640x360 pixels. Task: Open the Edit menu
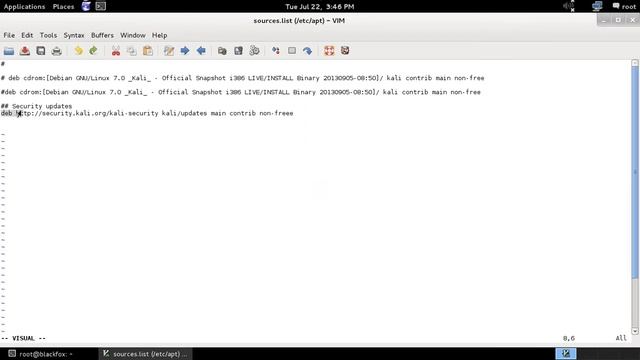[x=27, y=36]
